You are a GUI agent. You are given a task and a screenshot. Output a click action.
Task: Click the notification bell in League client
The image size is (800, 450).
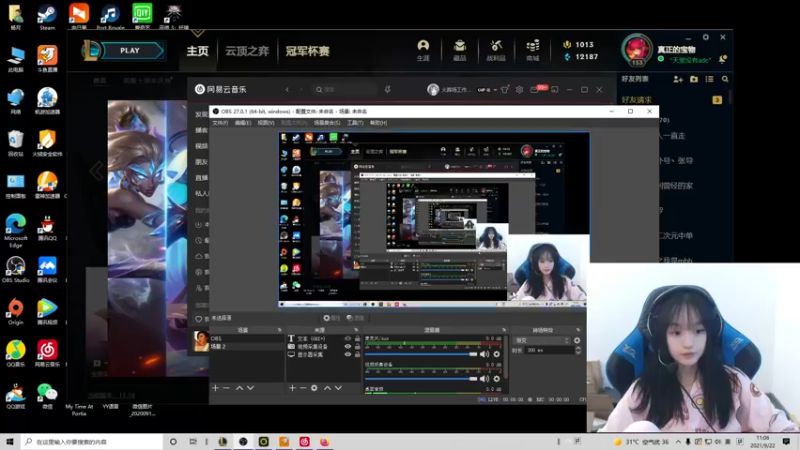click(x=722, y=59)
